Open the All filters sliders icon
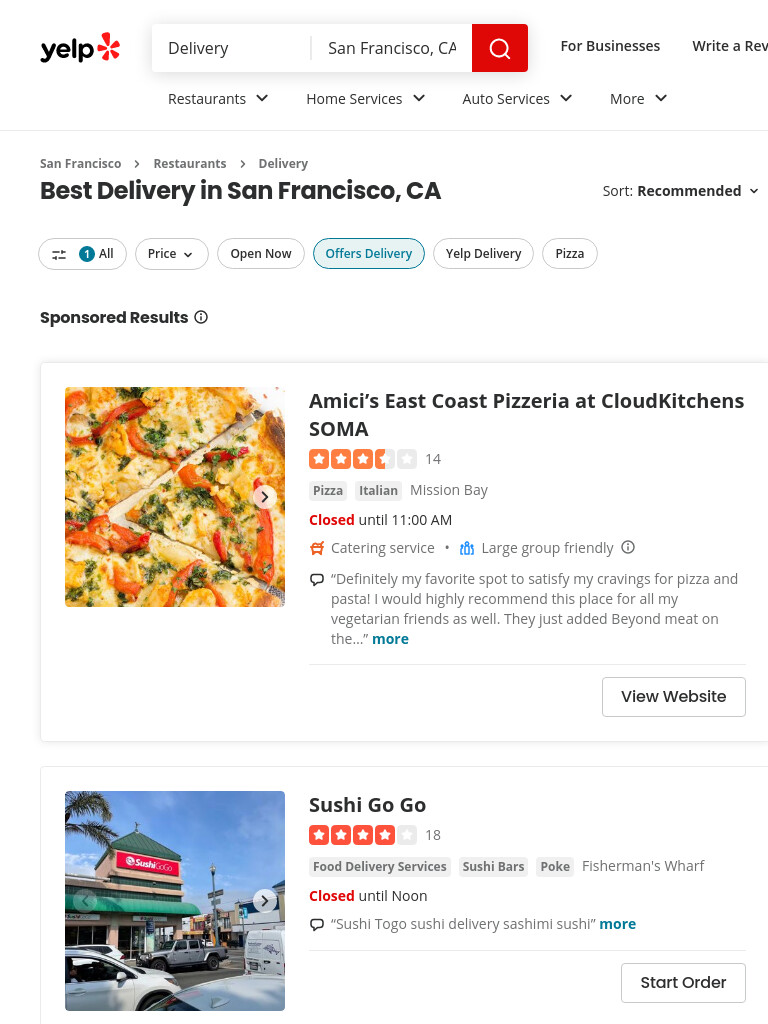768x1024 pixels. tap(59, 255)
